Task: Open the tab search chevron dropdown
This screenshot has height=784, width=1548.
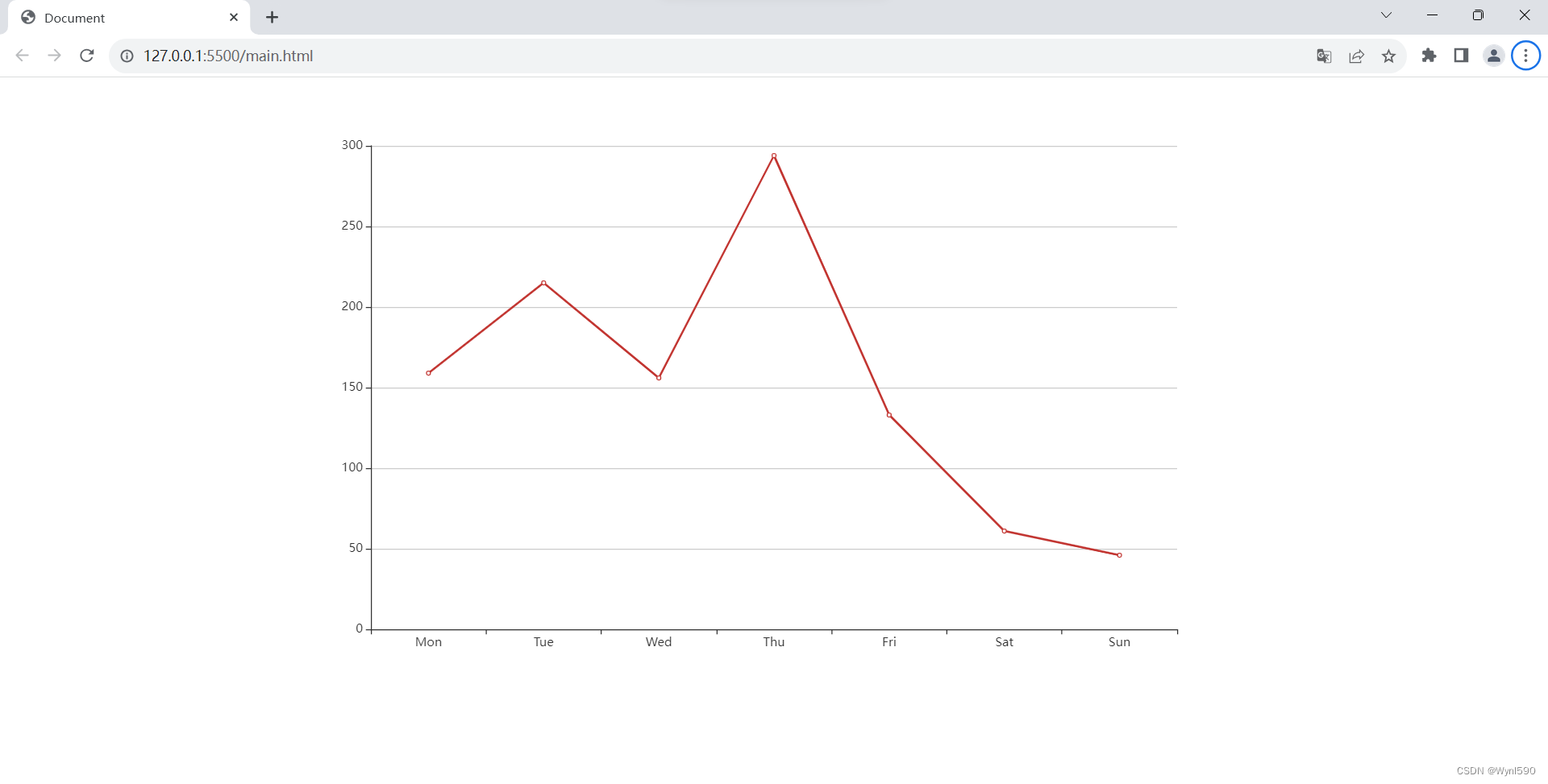Action: [1386, 15]
